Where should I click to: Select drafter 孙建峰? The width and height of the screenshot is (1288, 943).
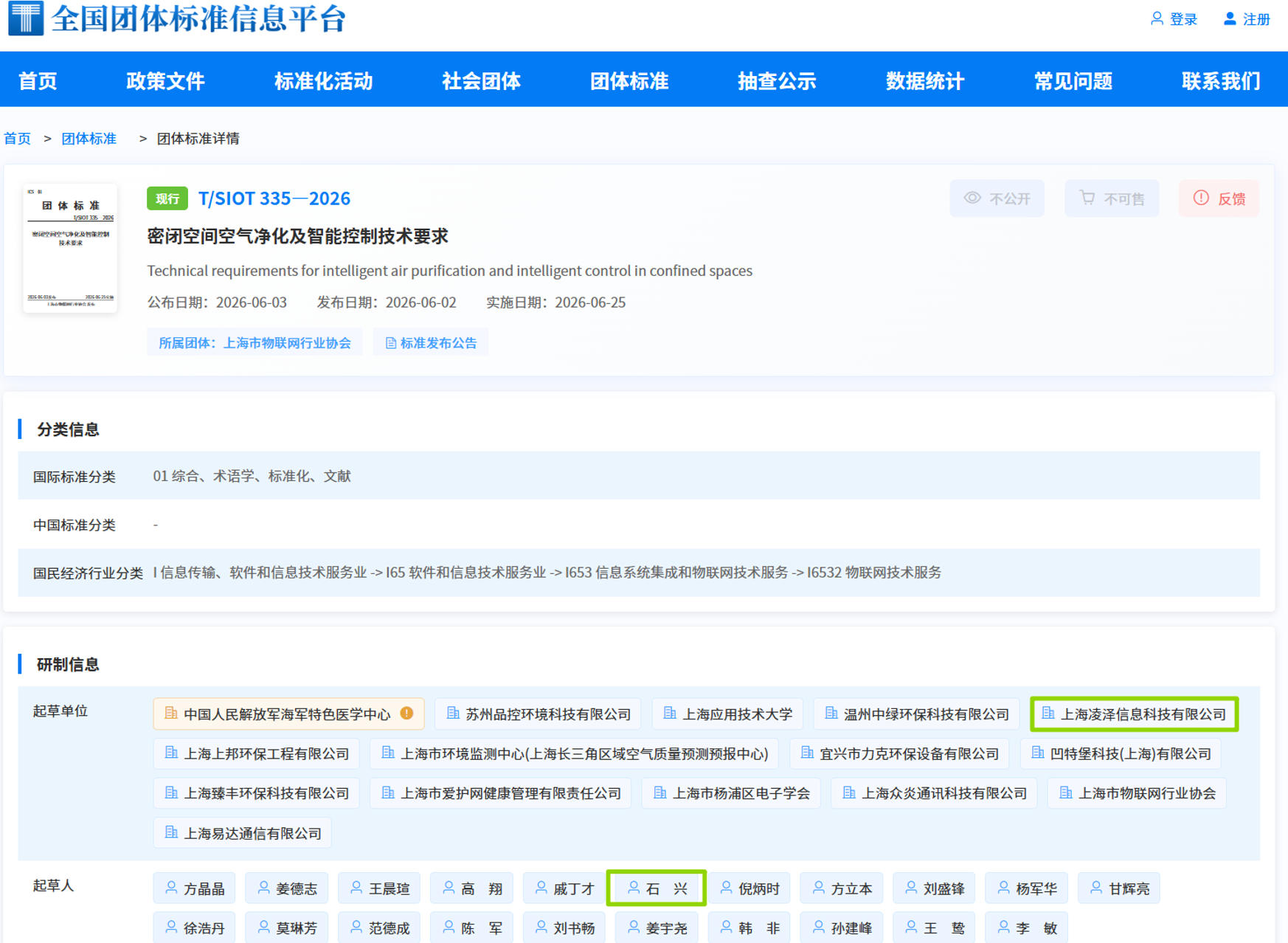click(x=842, y=928)
